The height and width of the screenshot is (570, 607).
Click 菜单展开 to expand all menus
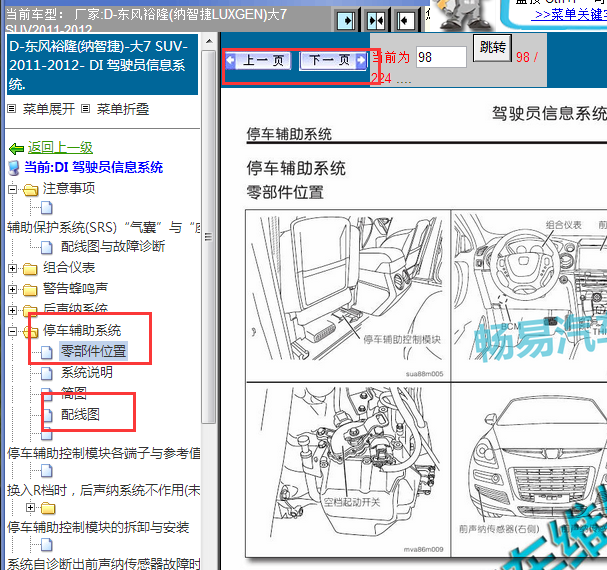48,109
